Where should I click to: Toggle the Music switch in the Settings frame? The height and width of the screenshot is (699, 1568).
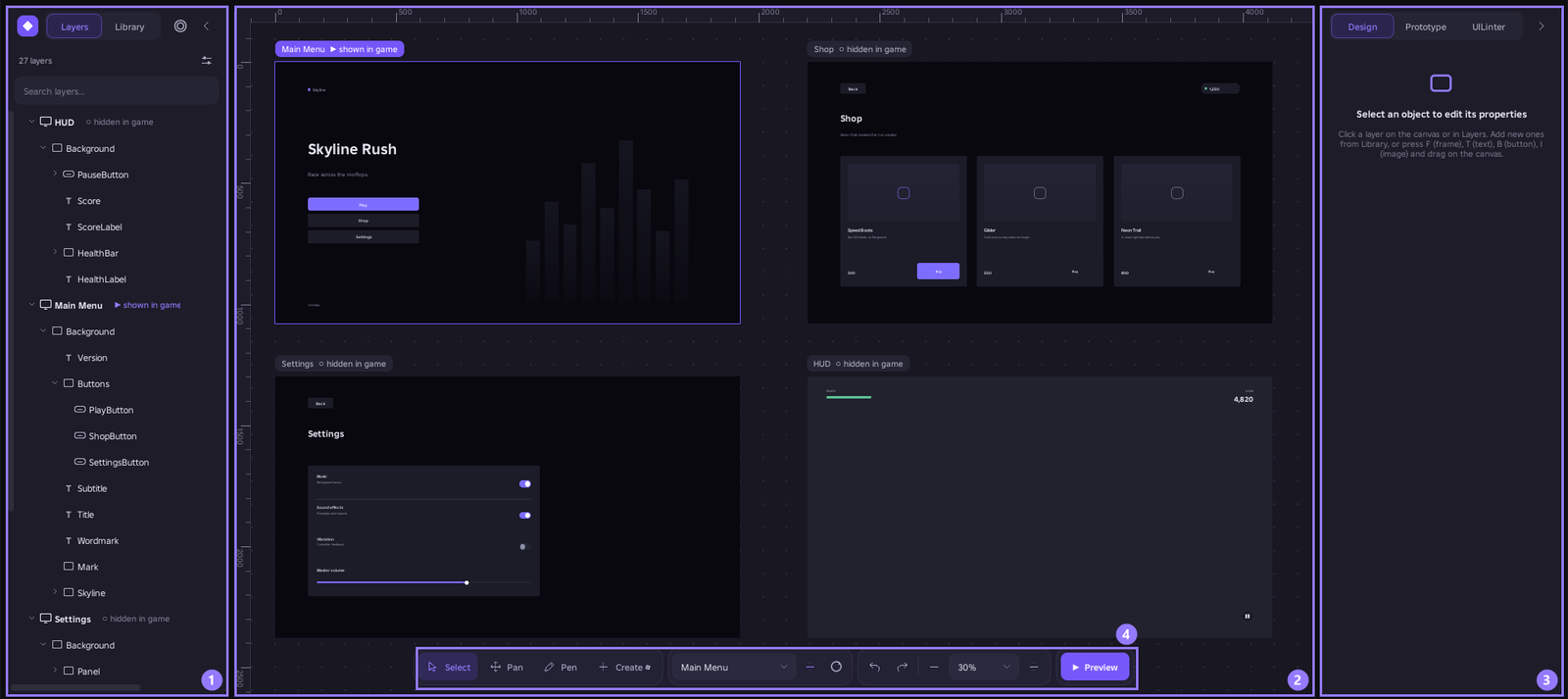tap(525, 483)
